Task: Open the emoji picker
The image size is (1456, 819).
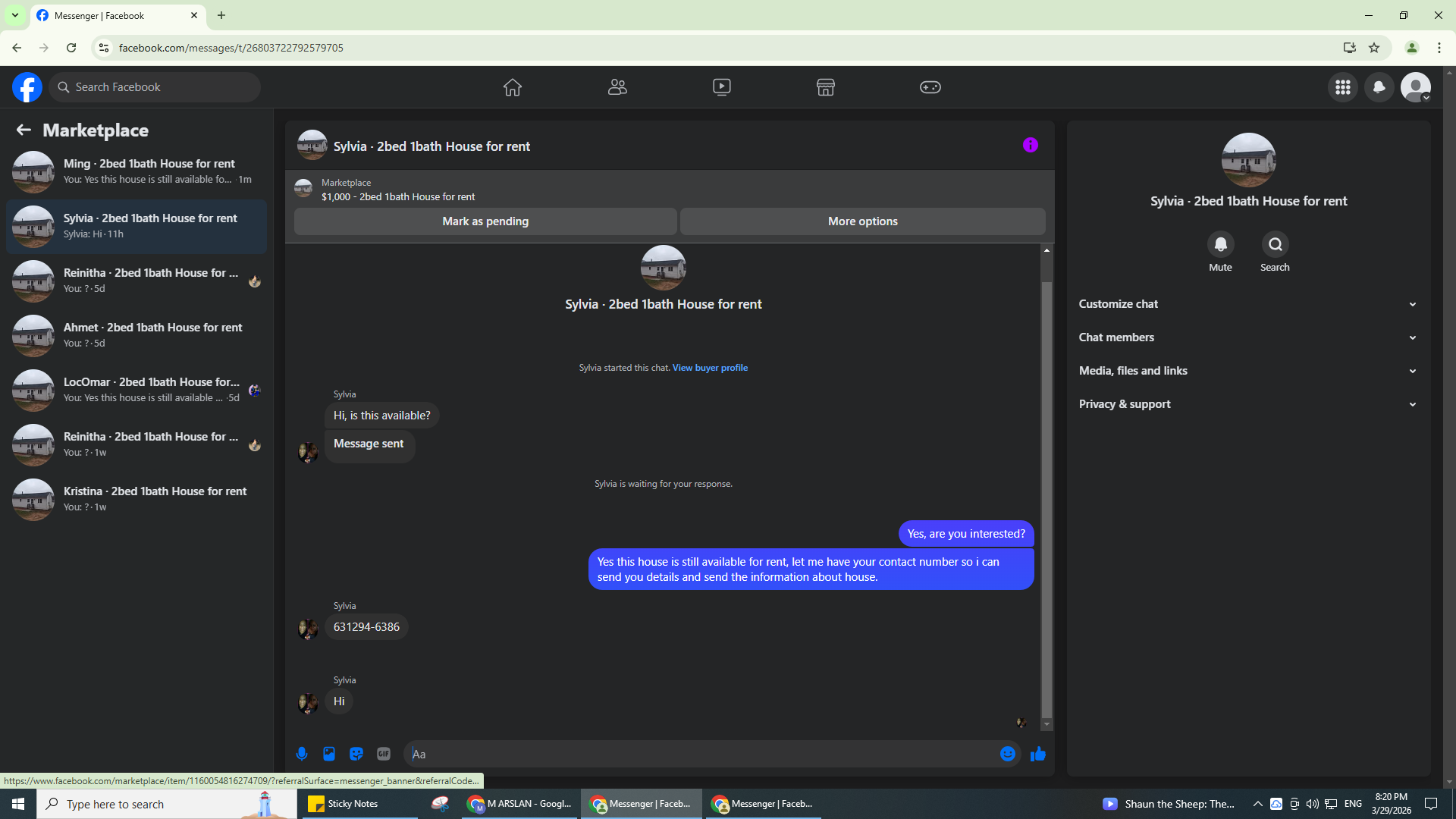Action: (1008, 754)
